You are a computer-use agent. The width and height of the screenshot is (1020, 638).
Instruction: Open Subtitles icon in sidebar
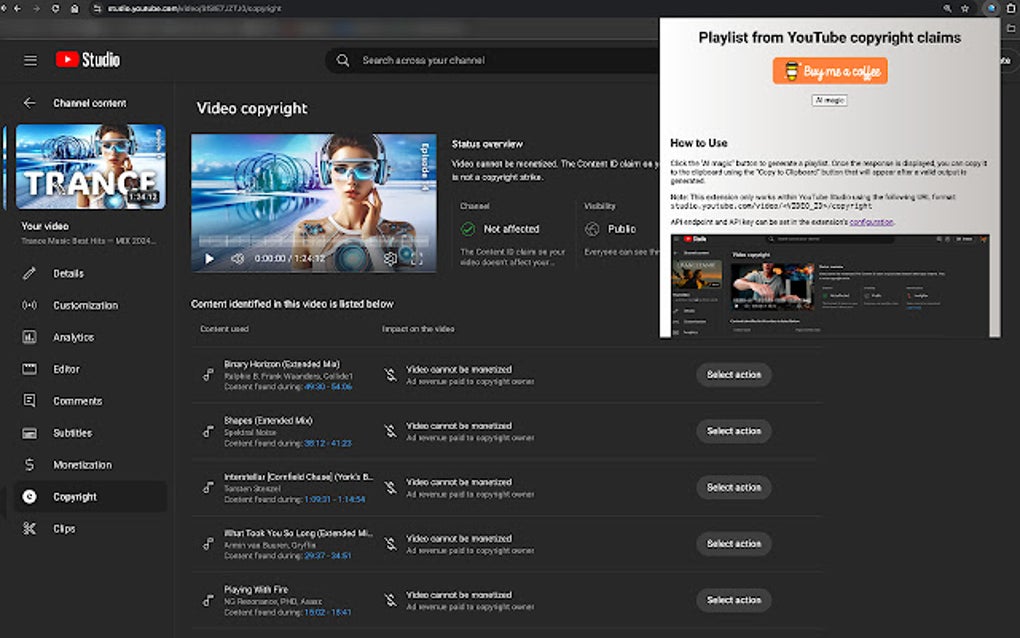[29, 433]
